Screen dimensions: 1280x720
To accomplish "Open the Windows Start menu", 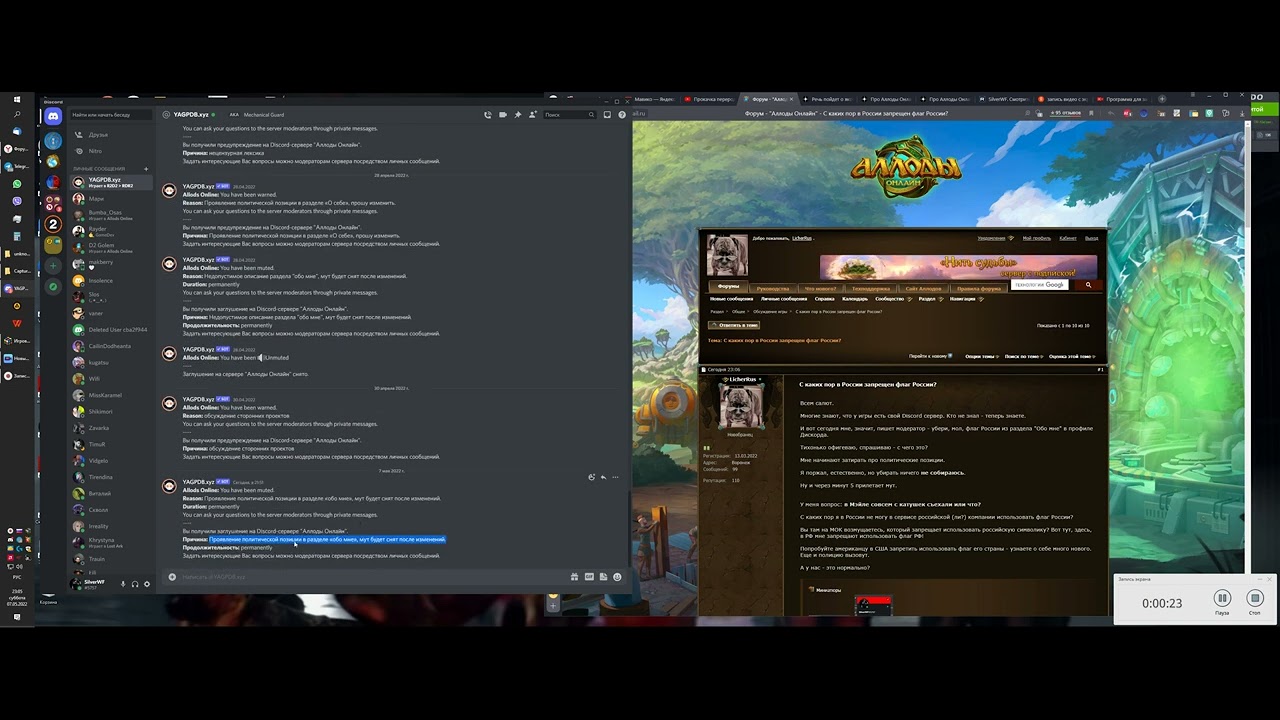I will coord(17,99).
